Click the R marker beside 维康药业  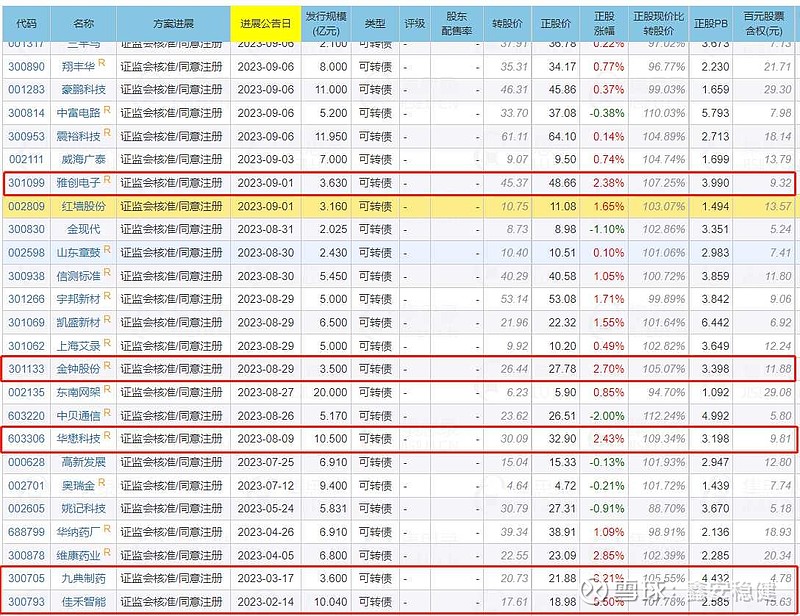click(x=107, y=552)
